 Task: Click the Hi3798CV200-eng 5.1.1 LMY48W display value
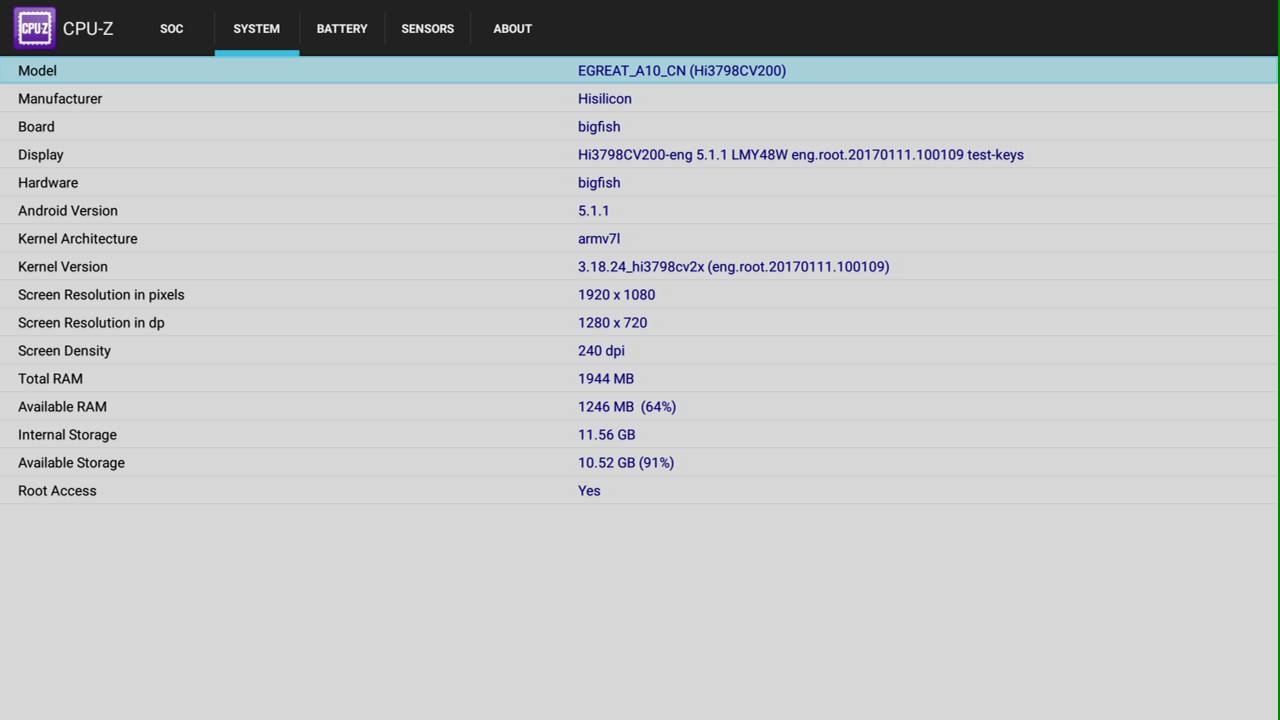point(801,155)
